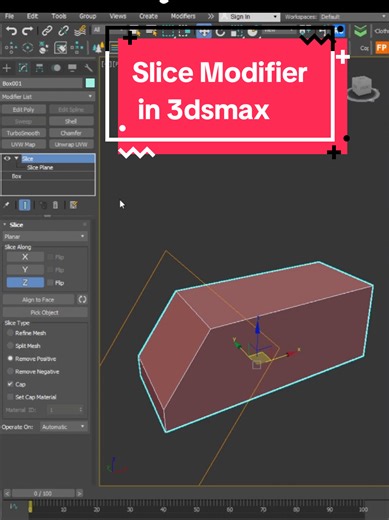The width and height of the screenshot is (389, 520).
Task: Click Make Unique icon in stack tools
Action: click(x=43, y=205)
